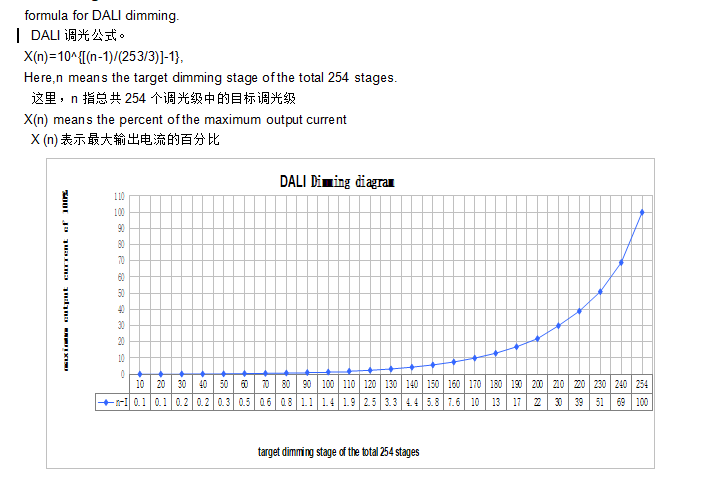Click the Chinese heading "DALI 调光公式"

77,35
